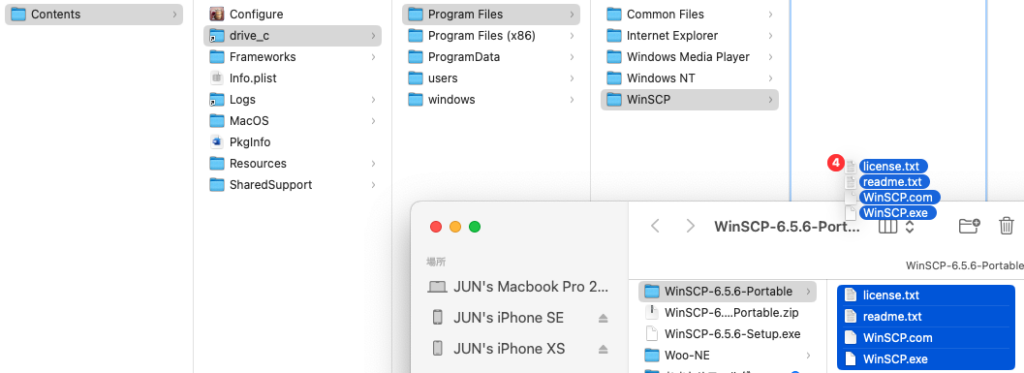Open the drive_c folder alias
The image size is (1024, 373).
[293, 36]
